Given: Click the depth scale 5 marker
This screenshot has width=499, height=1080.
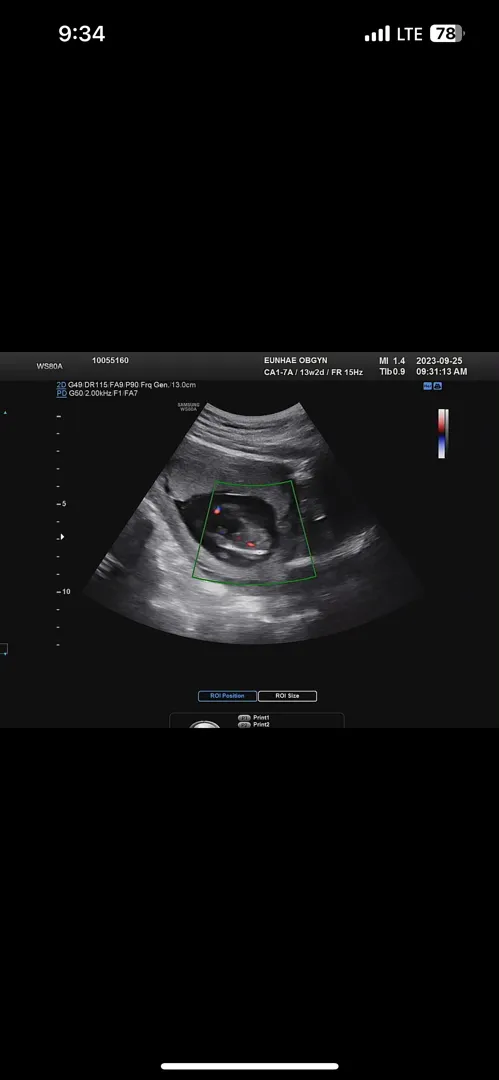Looking at the screenshot, I should tap(62, 503).
